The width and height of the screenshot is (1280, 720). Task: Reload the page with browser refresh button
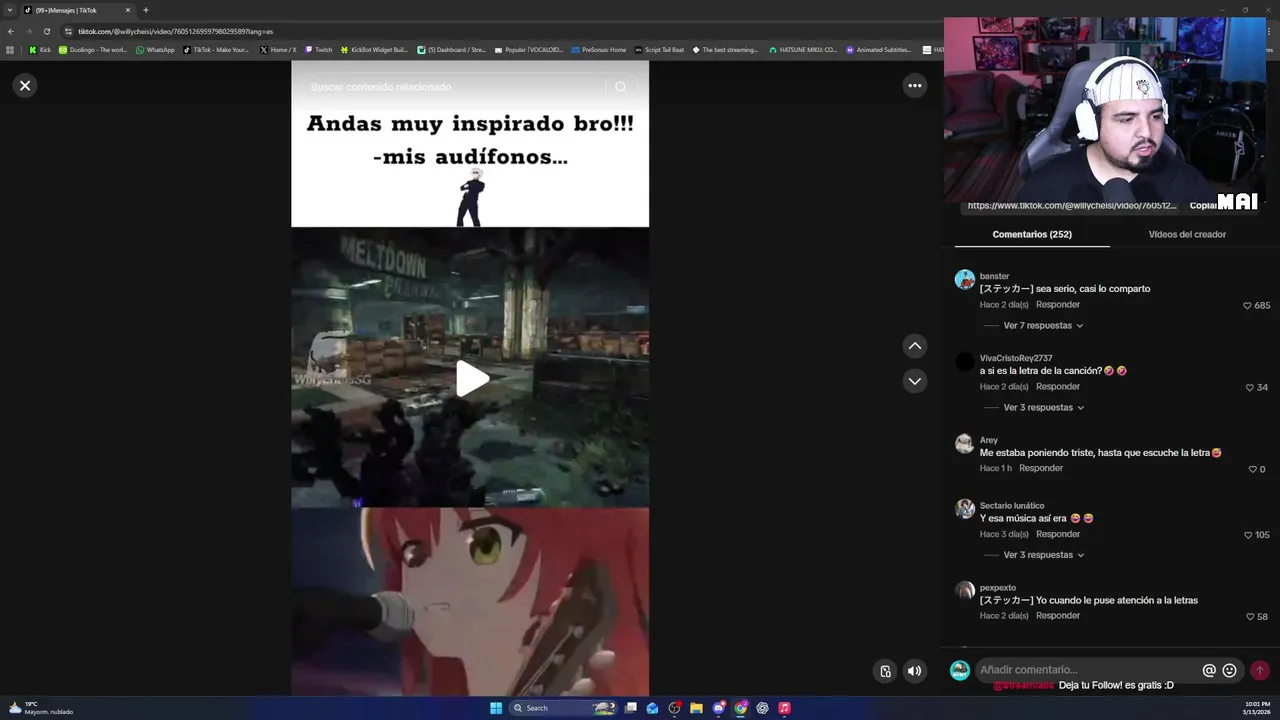pos(46,31)
